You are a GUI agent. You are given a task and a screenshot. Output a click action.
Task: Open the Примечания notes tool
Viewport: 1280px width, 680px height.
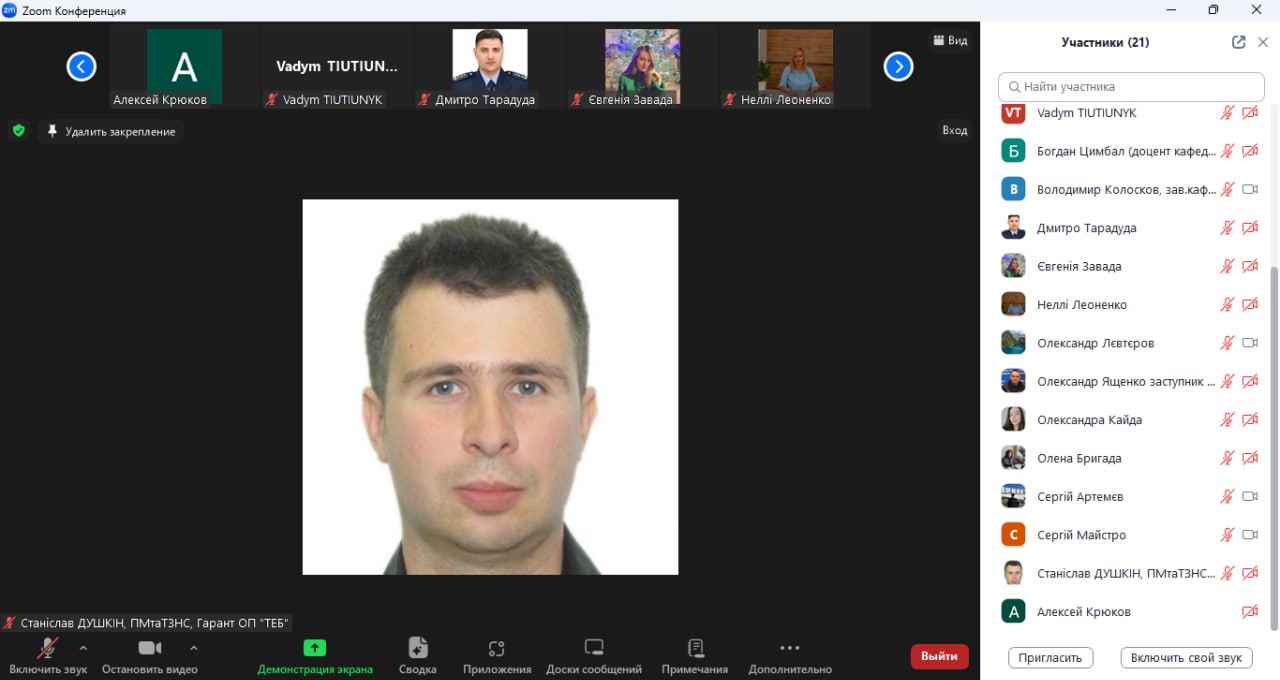695,655
